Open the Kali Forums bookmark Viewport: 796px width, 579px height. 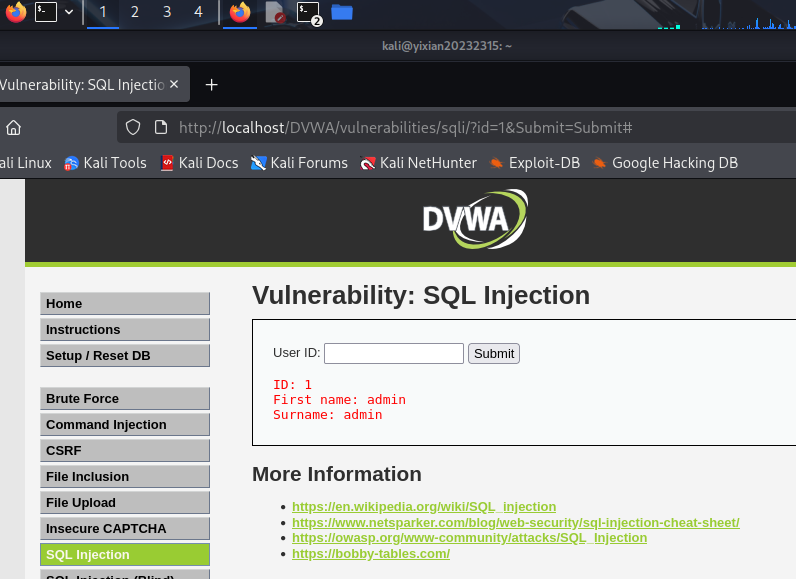[x=300, y=163]
